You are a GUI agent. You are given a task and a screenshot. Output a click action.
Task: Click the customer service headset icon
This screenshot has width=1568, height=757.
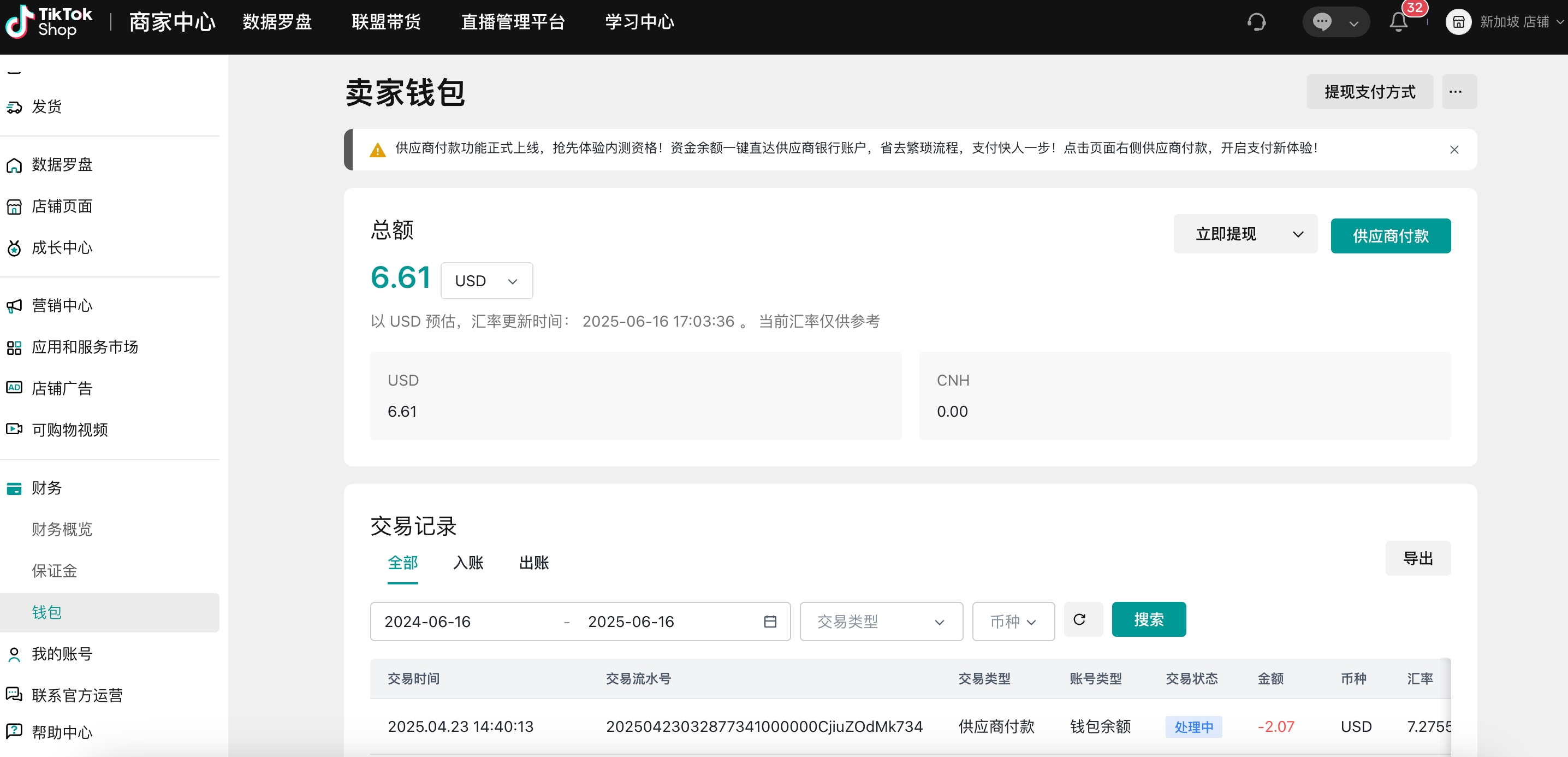coord(1256,22)
